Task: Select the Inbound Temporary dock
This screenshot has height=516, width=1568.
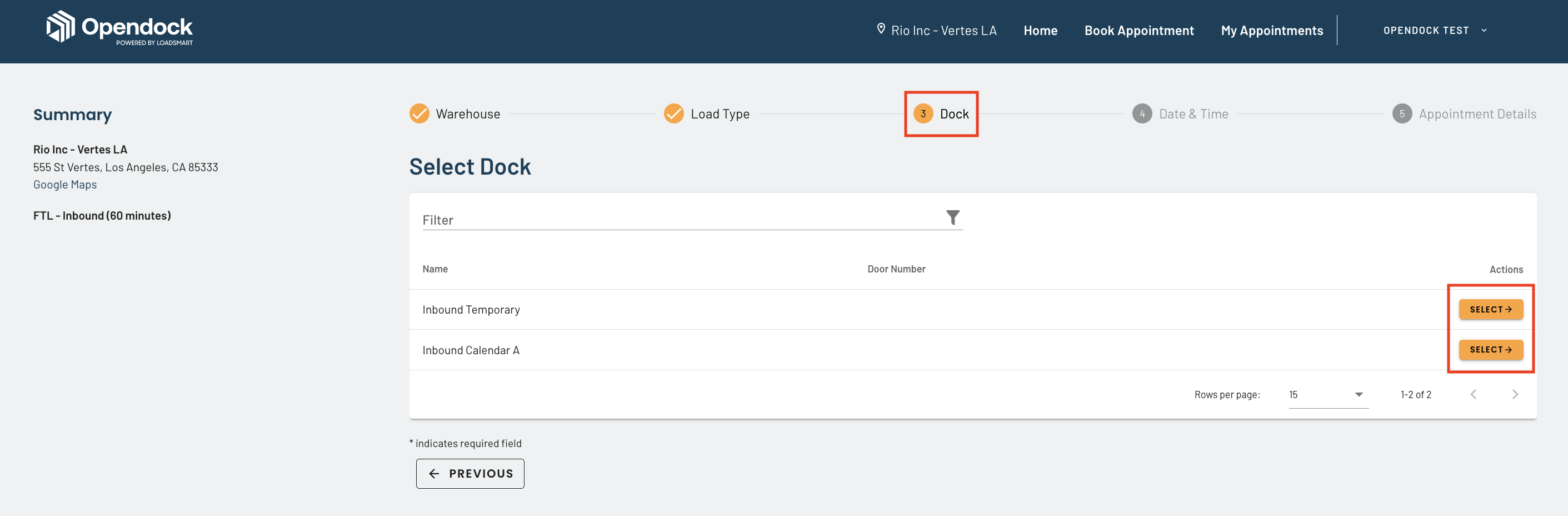Action: tap(1491, 310)
